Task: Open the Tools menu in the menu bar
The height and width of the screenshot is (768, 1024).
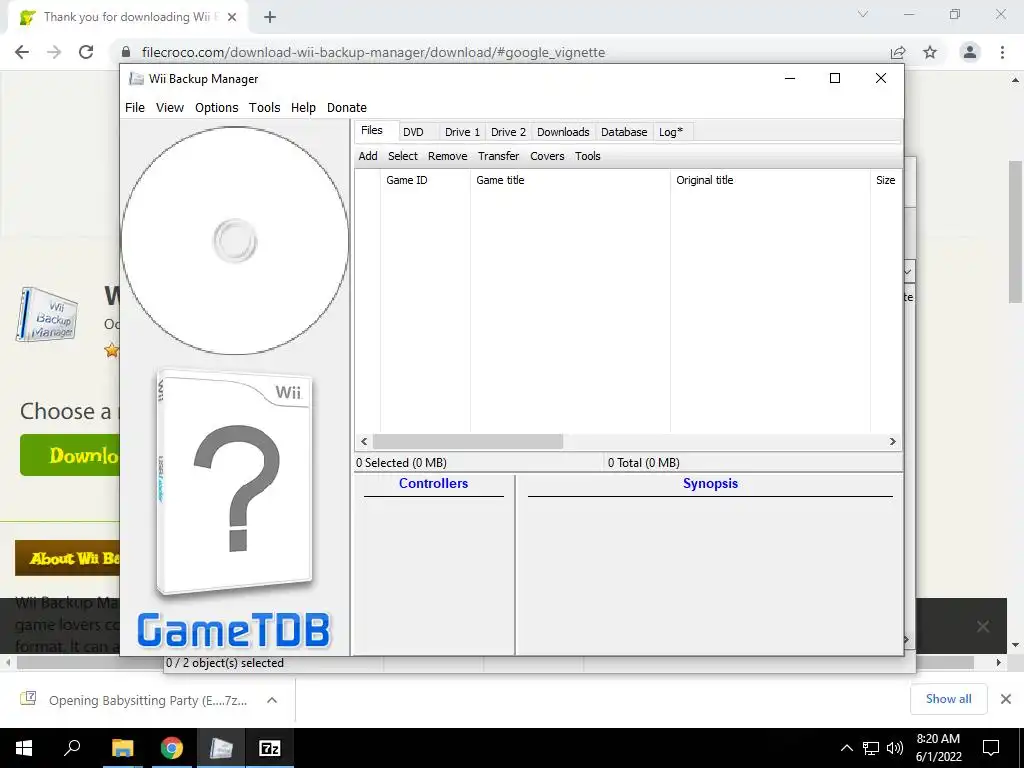Action: pyautogui.click(x=264, y=108)
